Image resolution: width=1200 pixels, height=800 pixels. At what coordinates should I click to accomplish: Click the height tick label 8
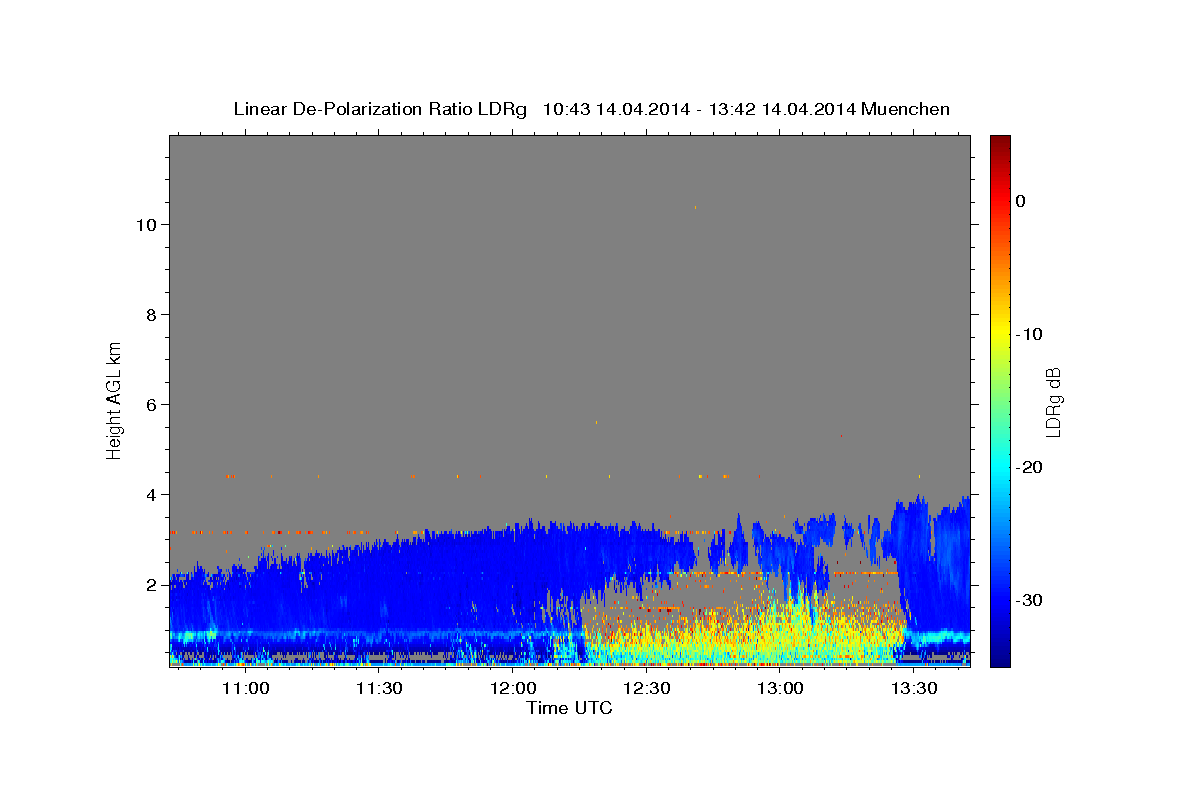tap(151, 315)
